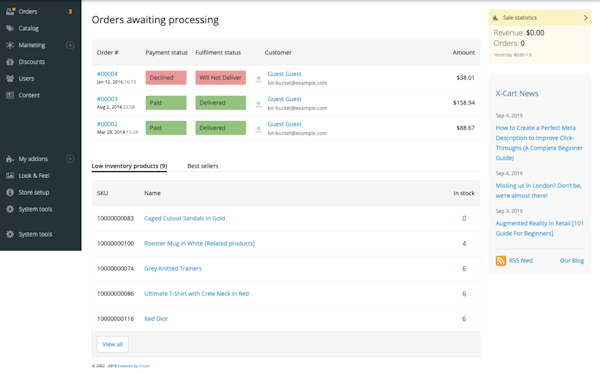Open the Users menu item

pos(26,78)
